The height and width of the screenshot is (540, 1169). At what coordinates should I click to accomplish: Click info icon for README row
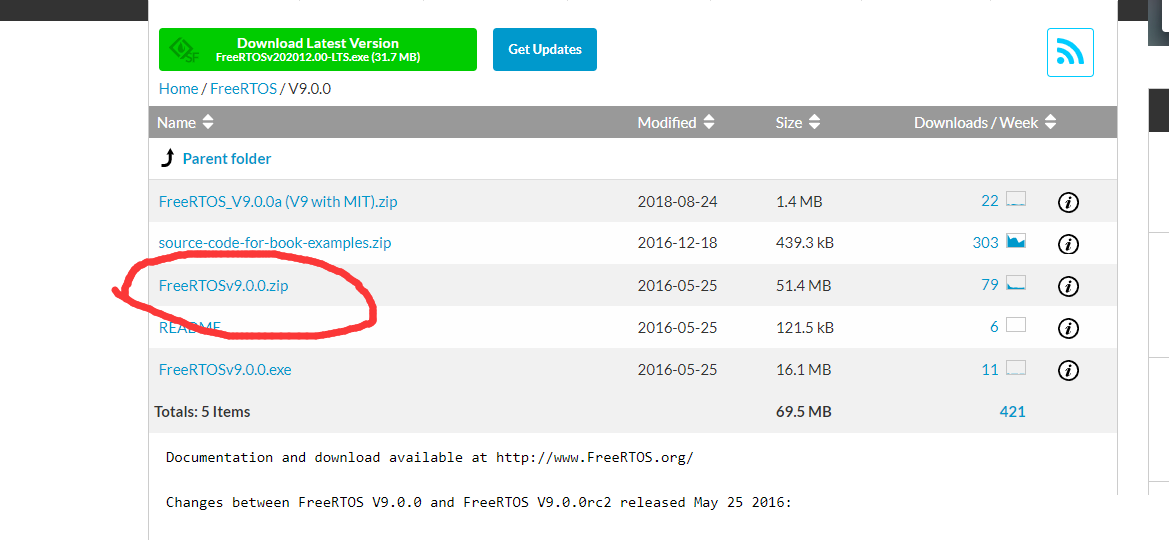1067,328
